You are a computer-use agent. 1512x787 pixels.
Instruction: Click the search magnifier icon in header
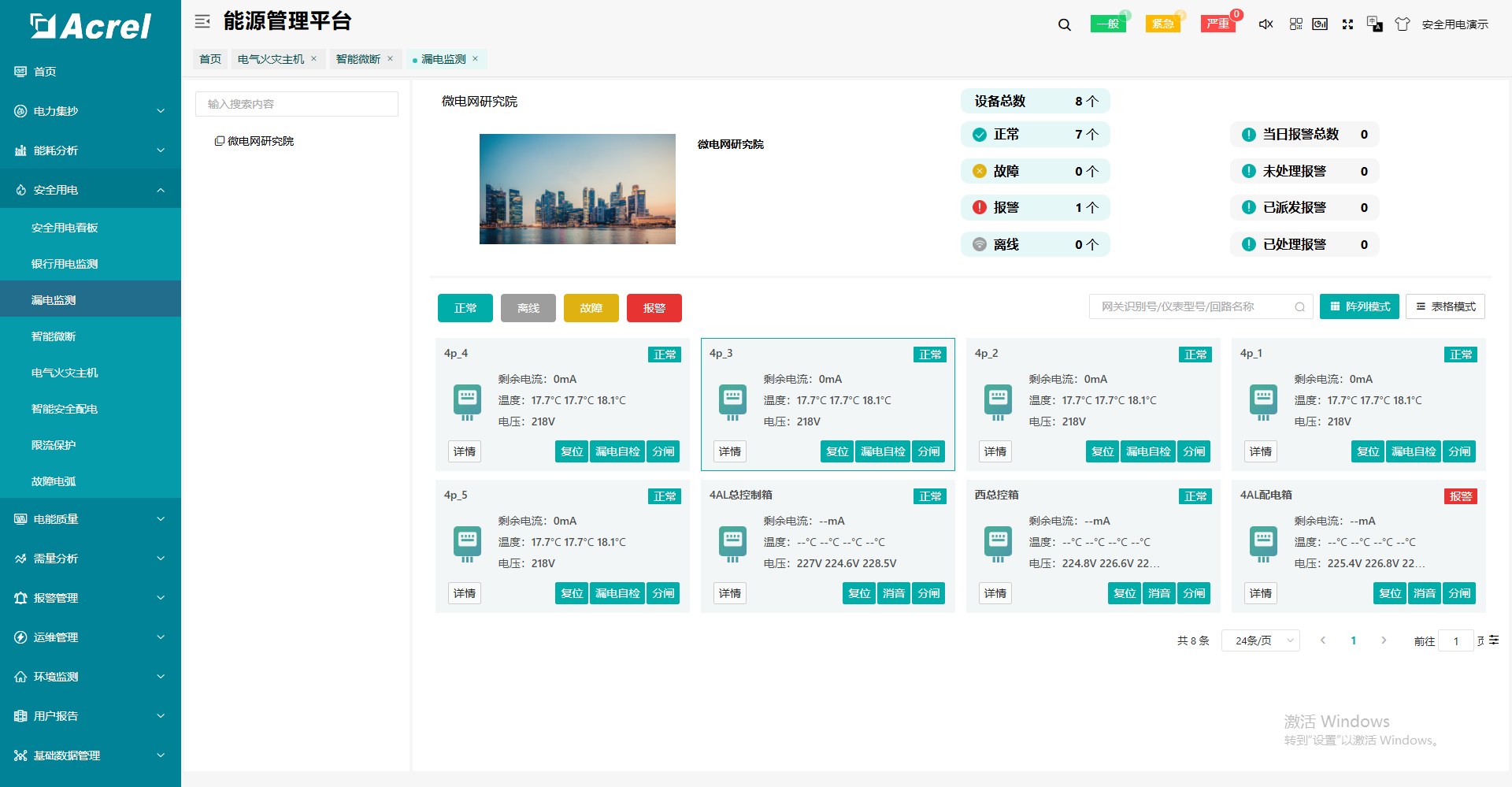tap(1064, 24)
